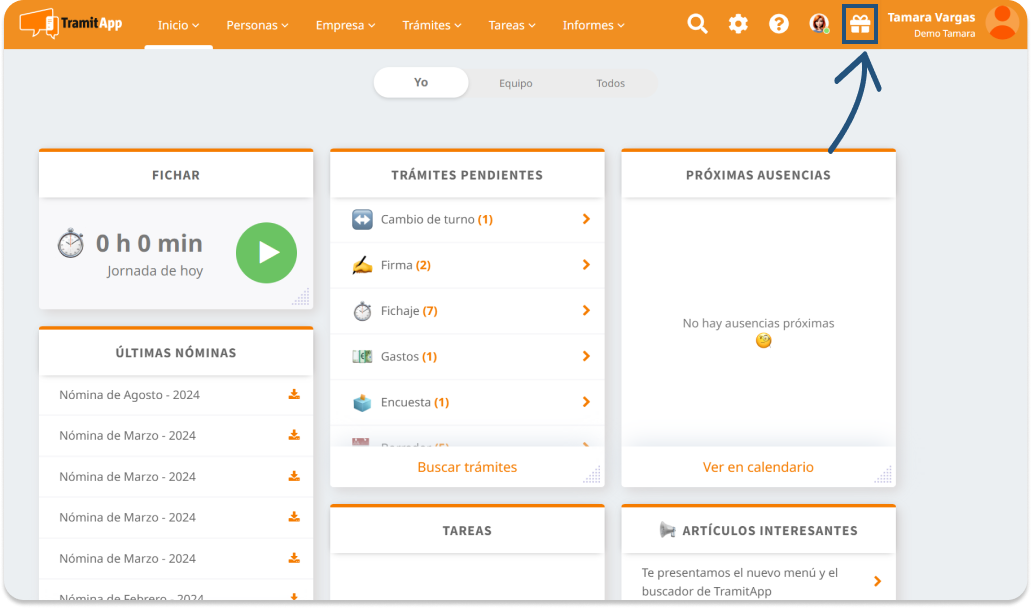Open the Tareas menu
1032x608 pixels.
click(512, 25)
